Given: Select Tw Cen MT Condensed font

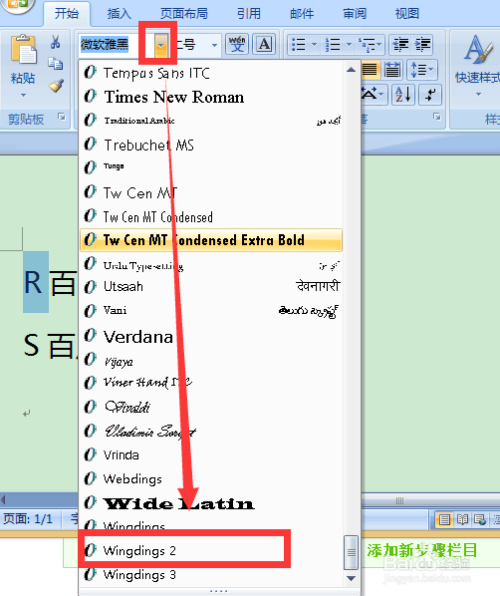Looking at the screenshot, I should (x=211, y=217).
